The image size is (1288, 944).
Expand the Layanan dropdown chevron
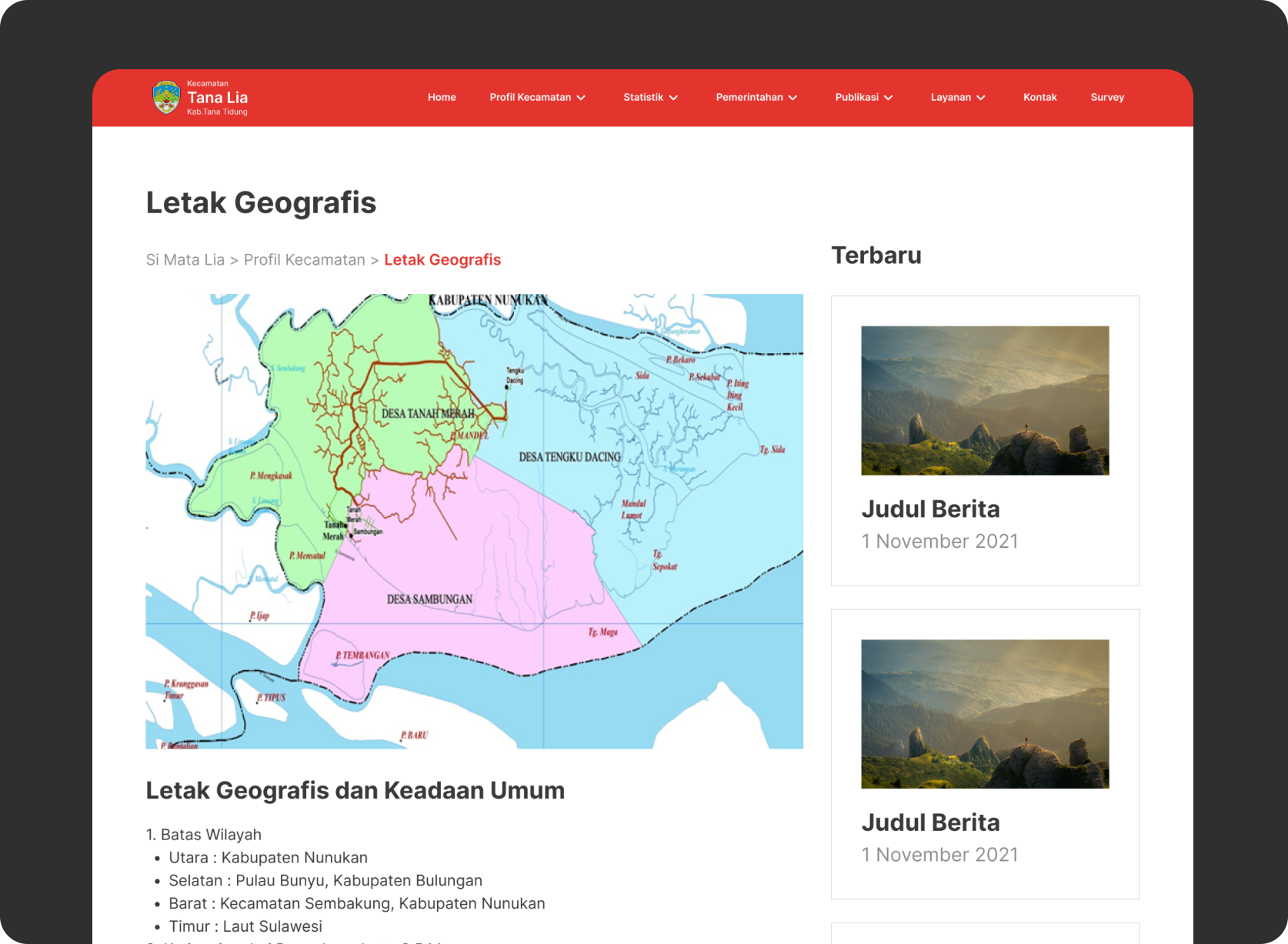pos(980,98)
